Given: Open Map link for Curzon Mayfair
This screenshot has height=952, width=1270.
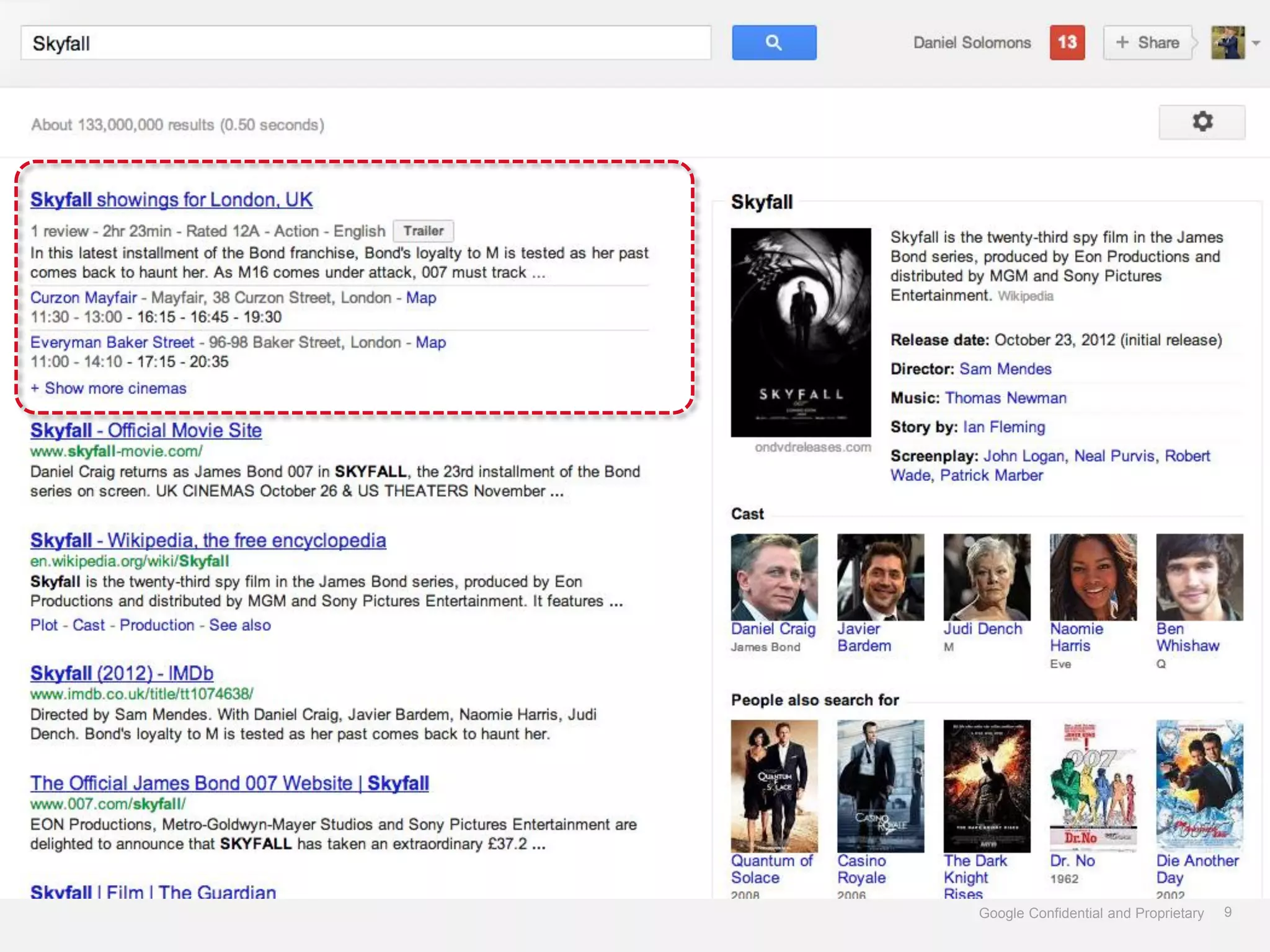Looking at the screenshot, I should pos(421,297).
